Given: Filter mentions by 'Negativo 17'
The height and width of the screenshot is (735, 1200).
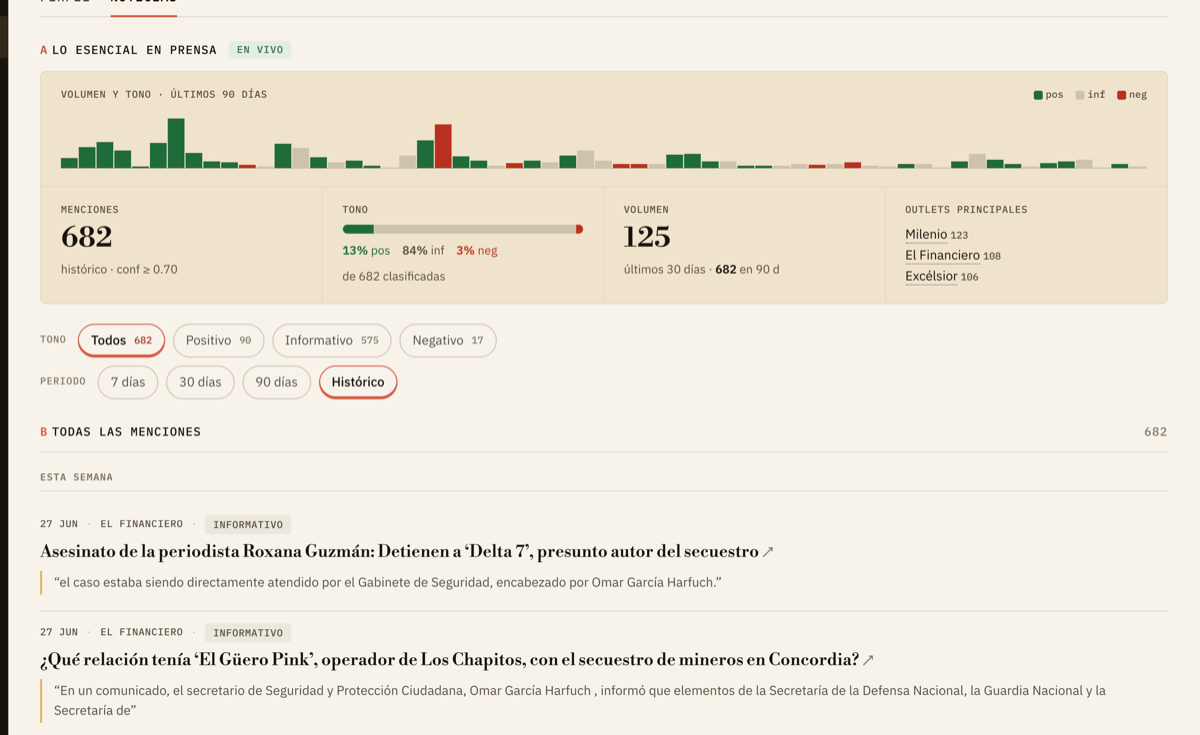Looking at the screenshot, I should click(448, 340).
